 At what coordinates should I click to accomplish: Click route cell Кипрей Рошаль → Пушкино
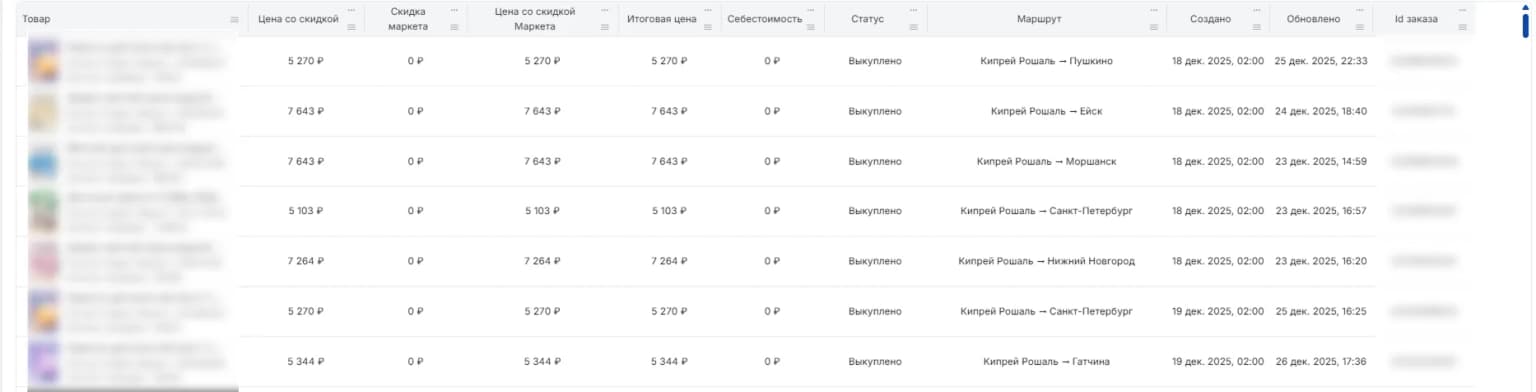tap(1046, 61)
